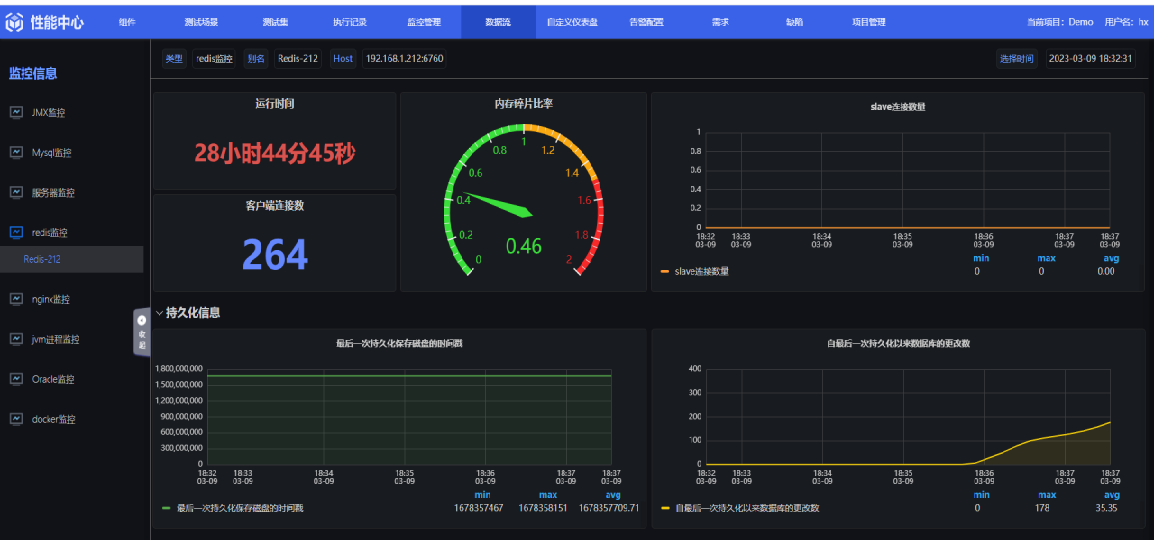Viewport: 1155px width, 540px height.
Task: Click the slave连接数量 chart title
Action: tap(898, 107)
